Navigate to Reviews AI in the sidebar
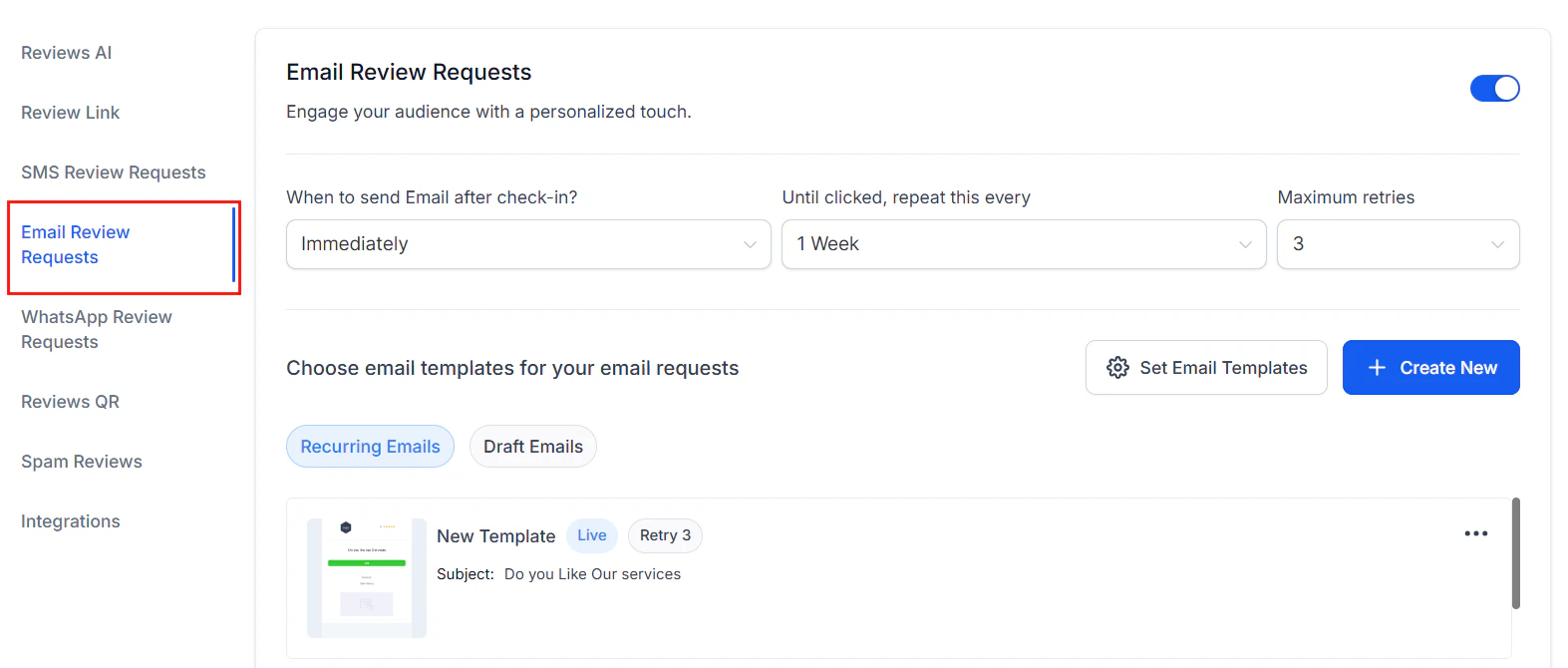This screenshot has height=668, width=1568. (66, 52)
